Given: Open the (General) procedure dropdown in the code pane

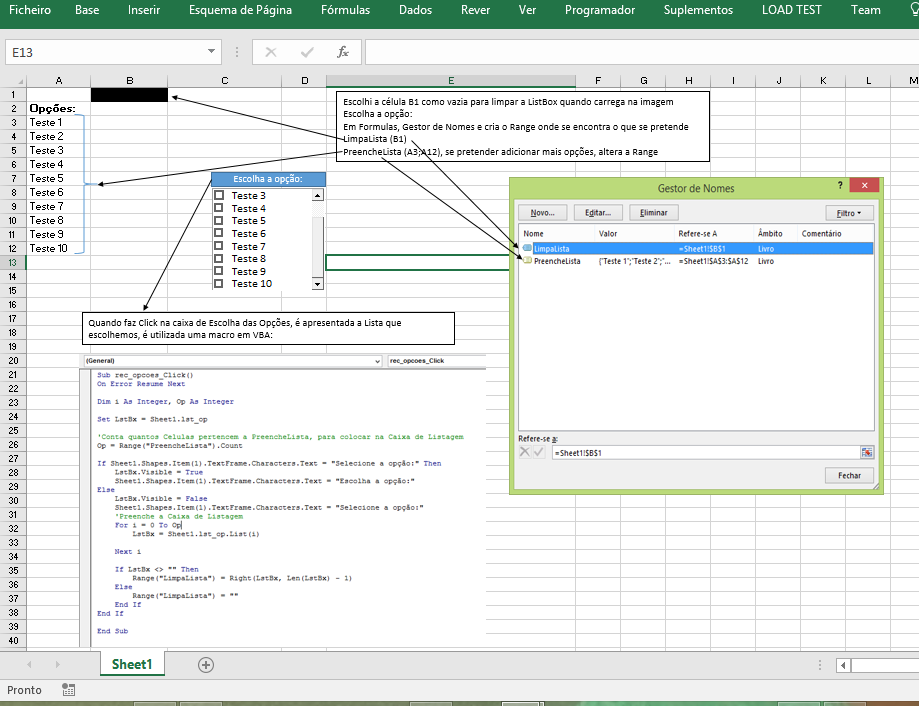Looking at the screenshot, I should [378, 361].
